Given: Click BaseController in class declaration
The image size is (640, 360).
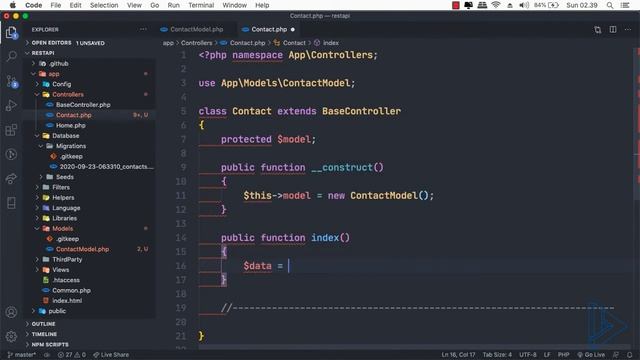Looking at the screenshot, I should [x=361, y=111].
